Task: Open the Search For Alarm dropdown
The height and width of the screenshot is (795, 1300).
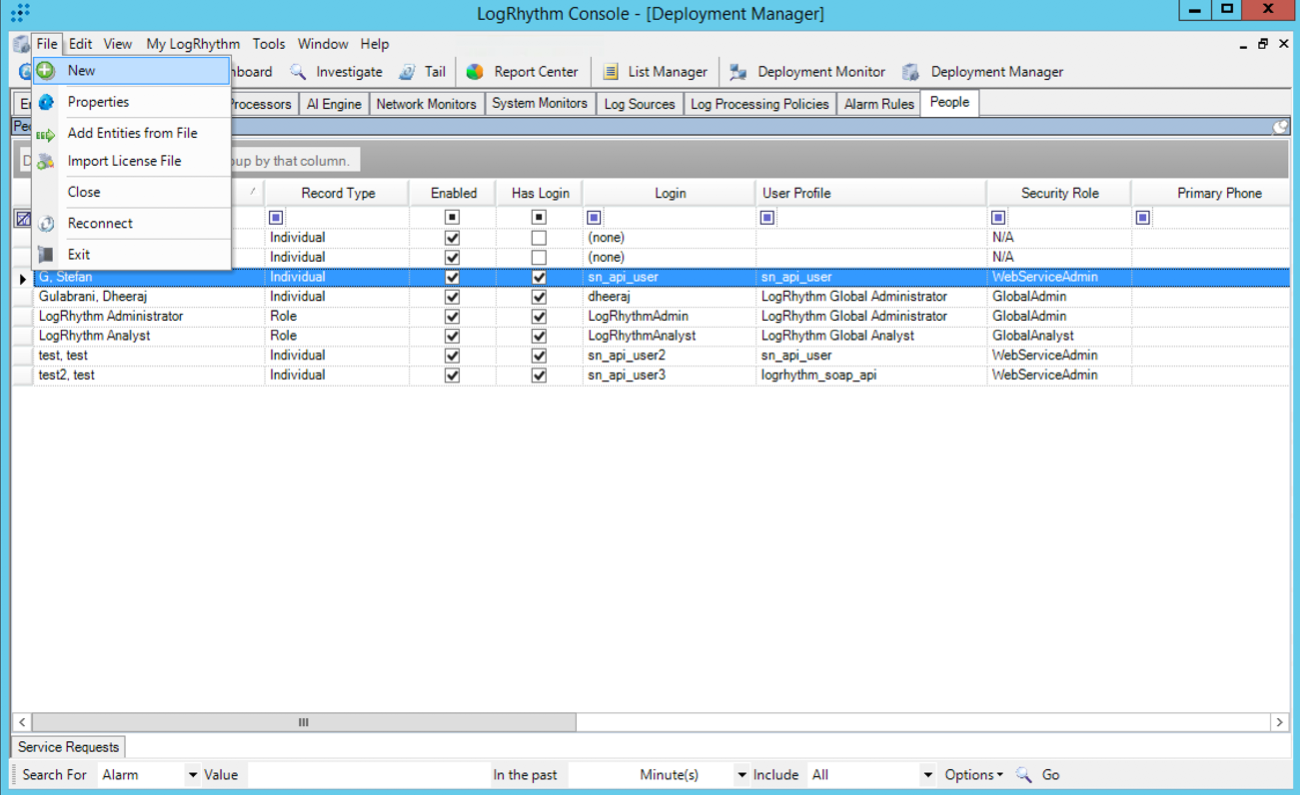Action: tap(192, 775)
